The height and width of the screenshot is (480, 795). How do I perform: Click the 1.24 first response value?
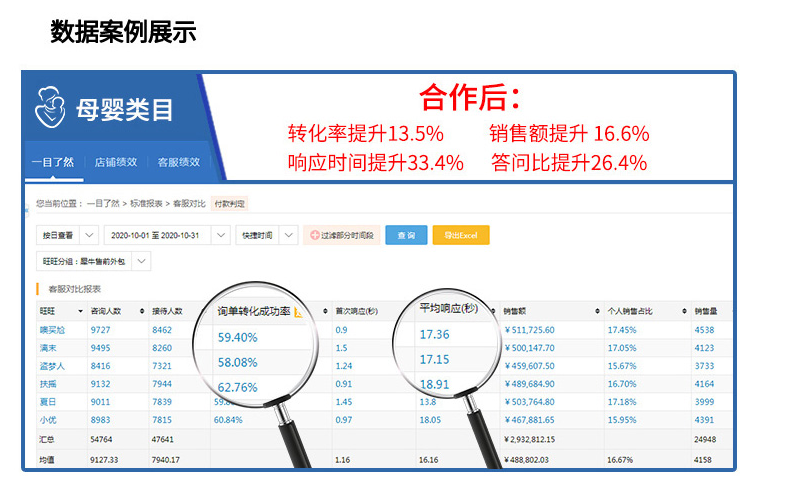[344, 366]
